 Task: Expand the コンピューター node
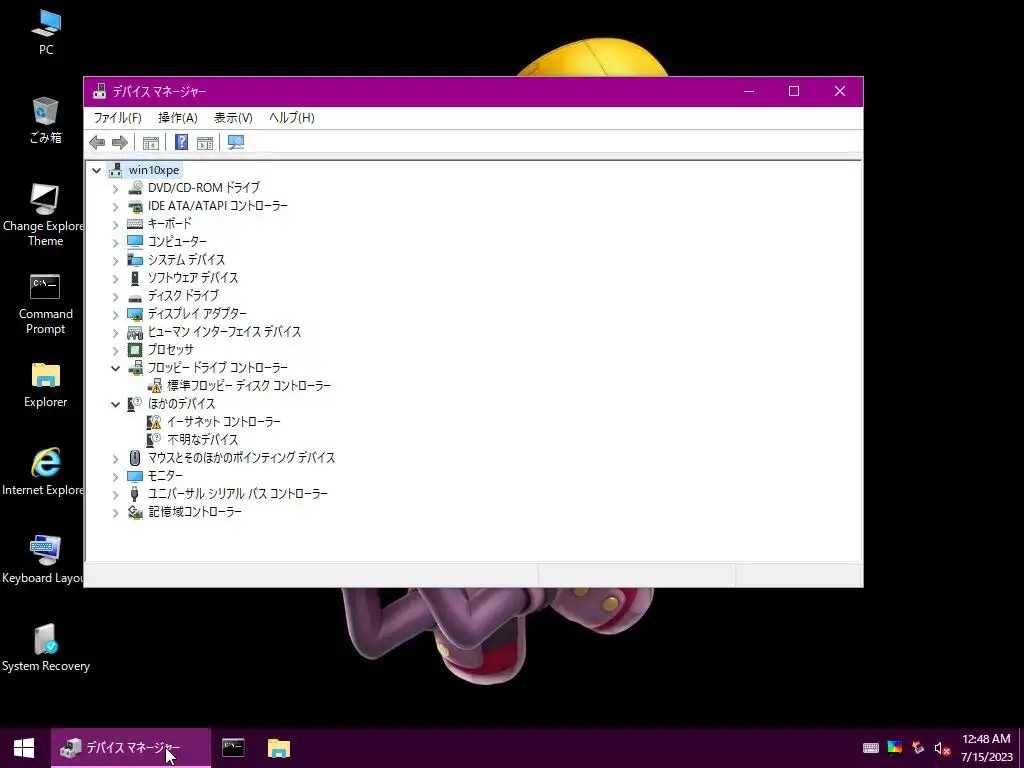tap(116, 242)
